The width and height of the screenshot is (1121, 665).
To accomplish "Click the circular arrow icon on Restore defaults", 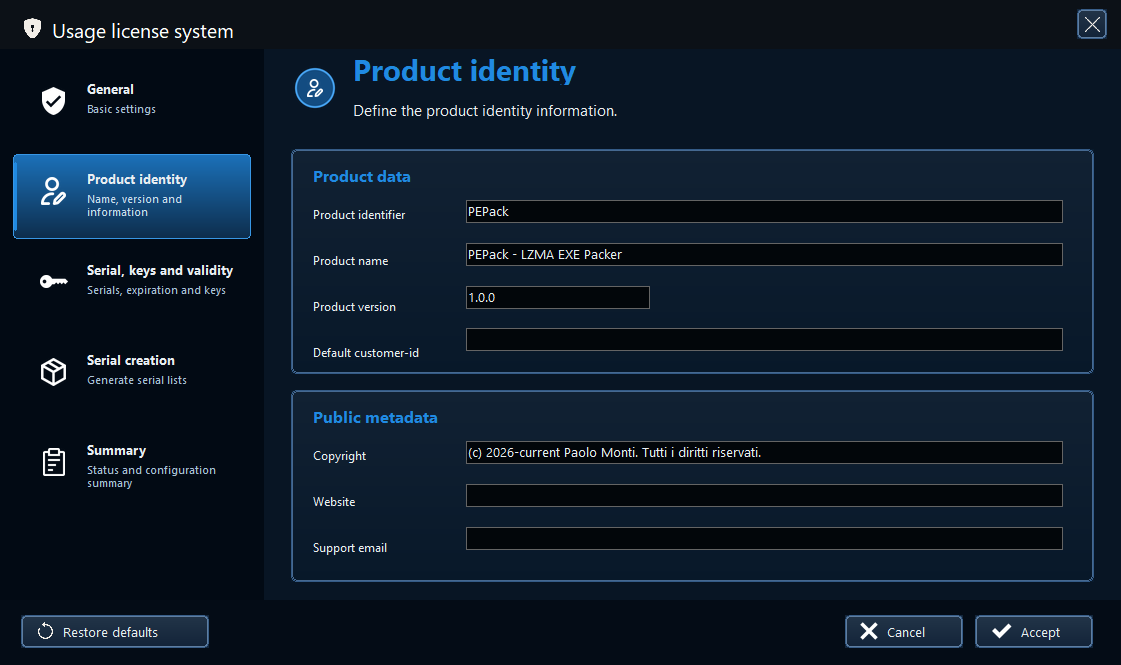I will click(x=45, y=631).
